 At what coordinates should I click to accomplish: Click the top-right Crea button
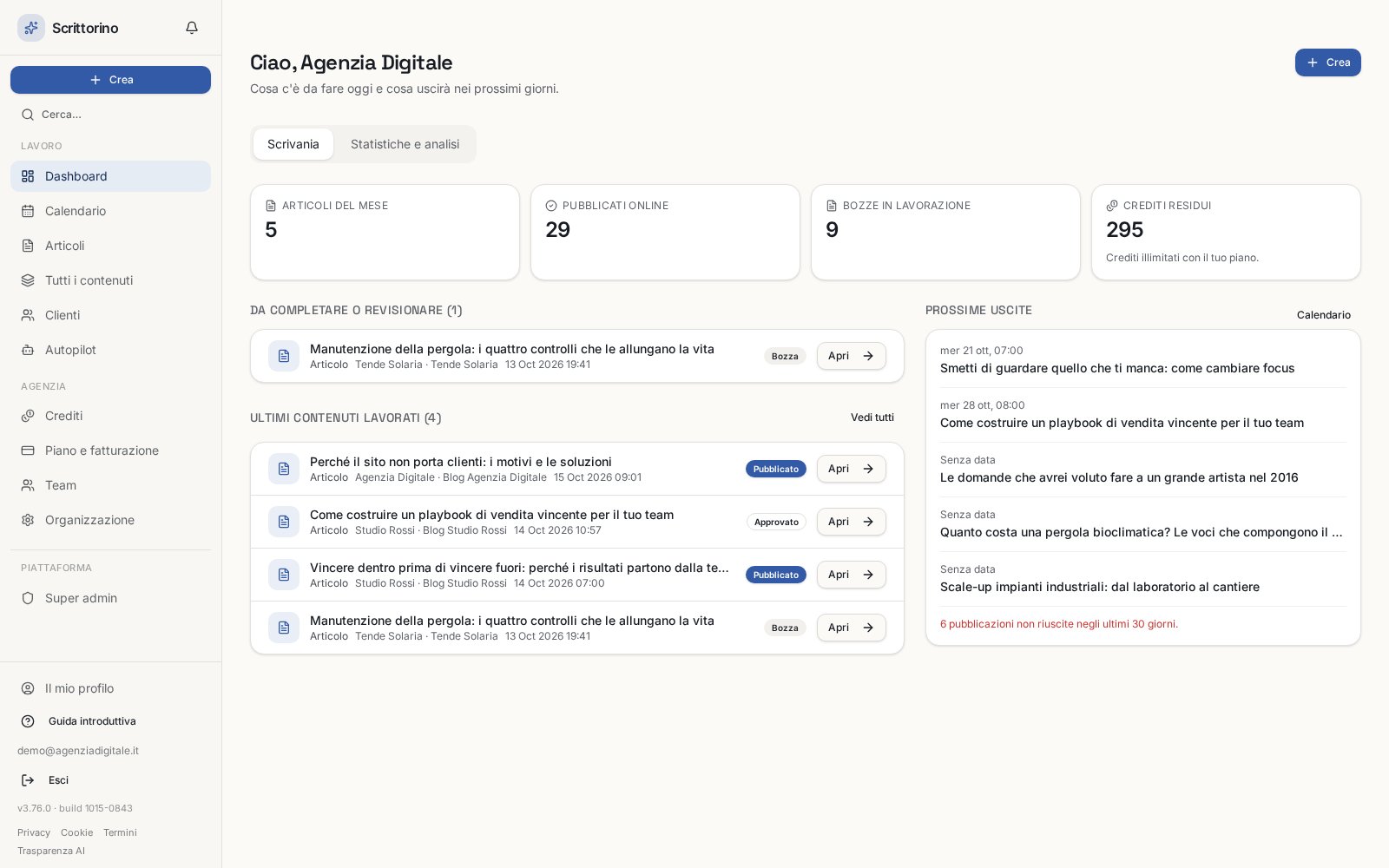[1327, 62]
